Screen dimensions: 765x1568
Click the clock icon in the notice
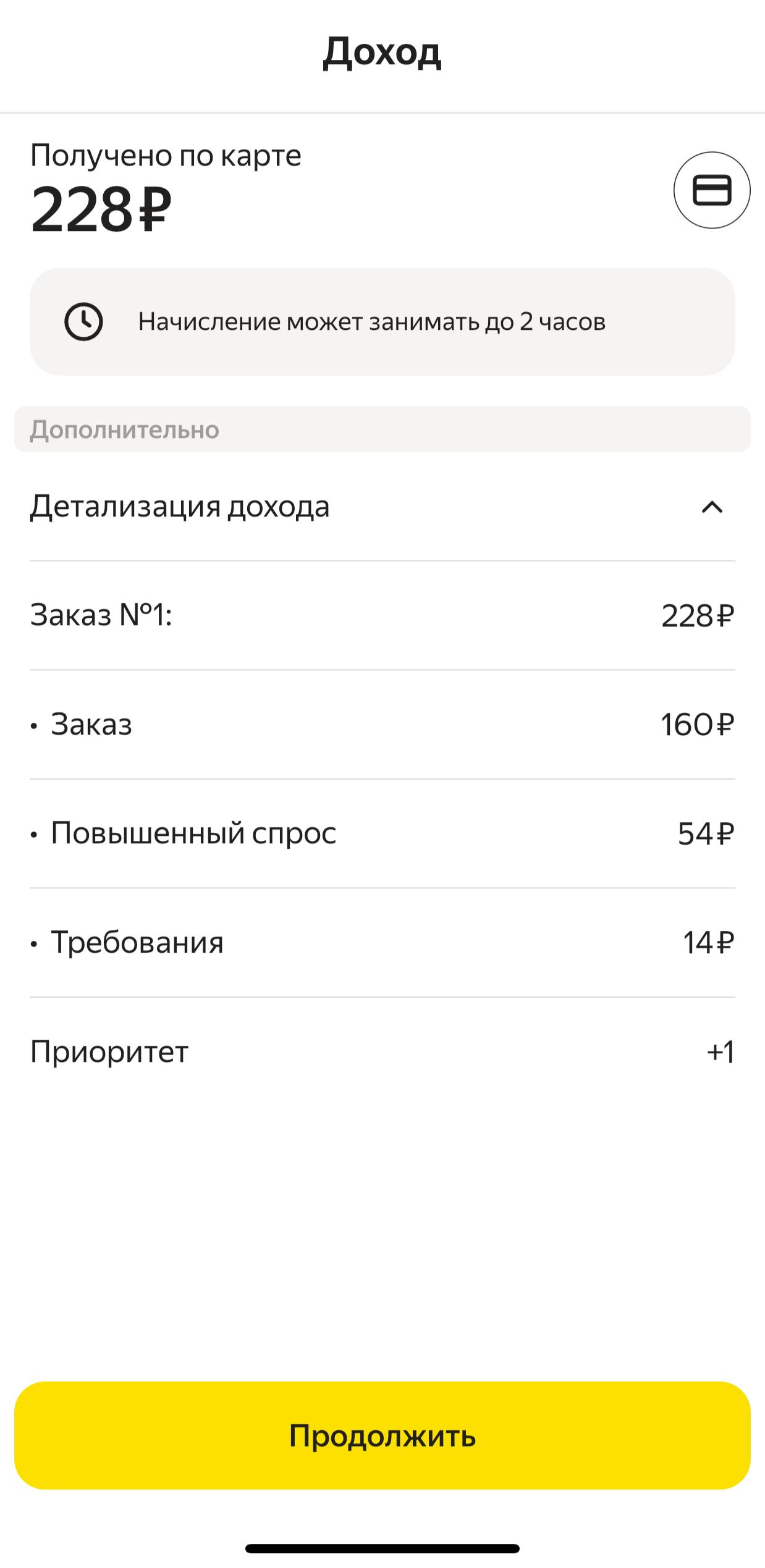click(x=83, y=321)
